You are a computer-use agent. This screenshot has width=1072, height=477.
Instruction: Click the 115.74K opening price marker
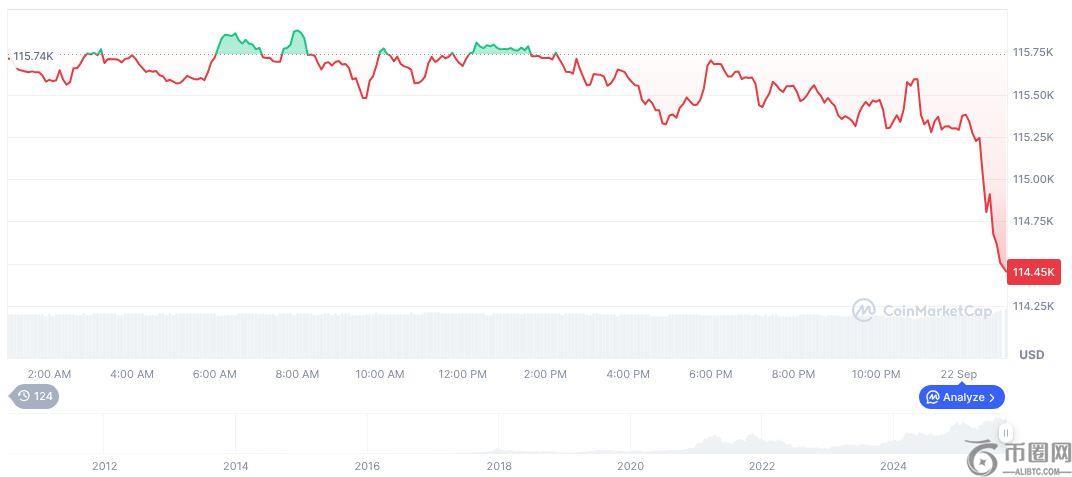pos(33,56)
